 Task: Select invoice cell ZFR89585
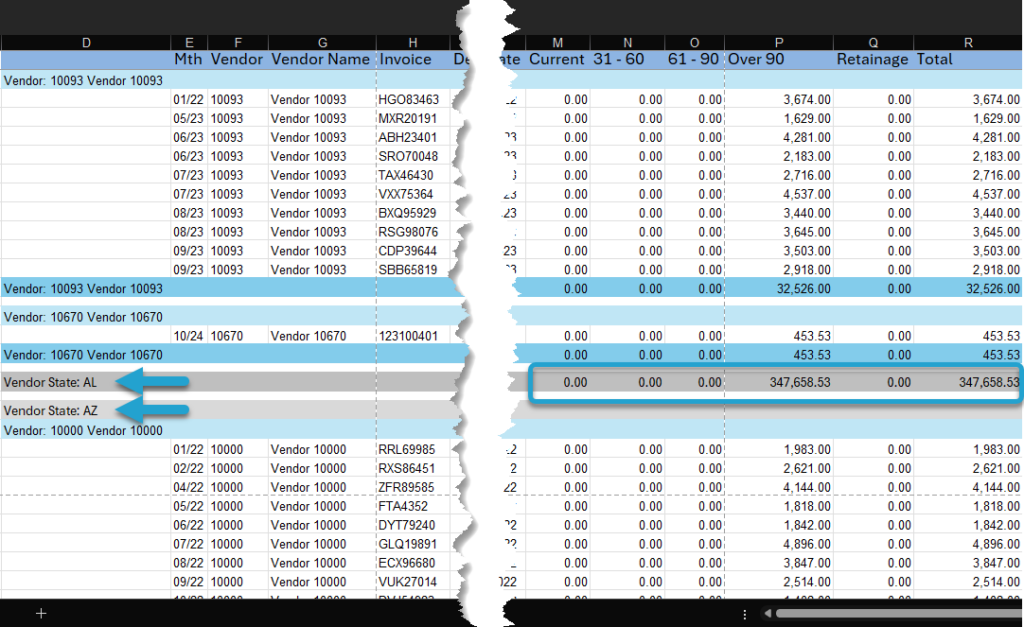[x=413, y=488]
